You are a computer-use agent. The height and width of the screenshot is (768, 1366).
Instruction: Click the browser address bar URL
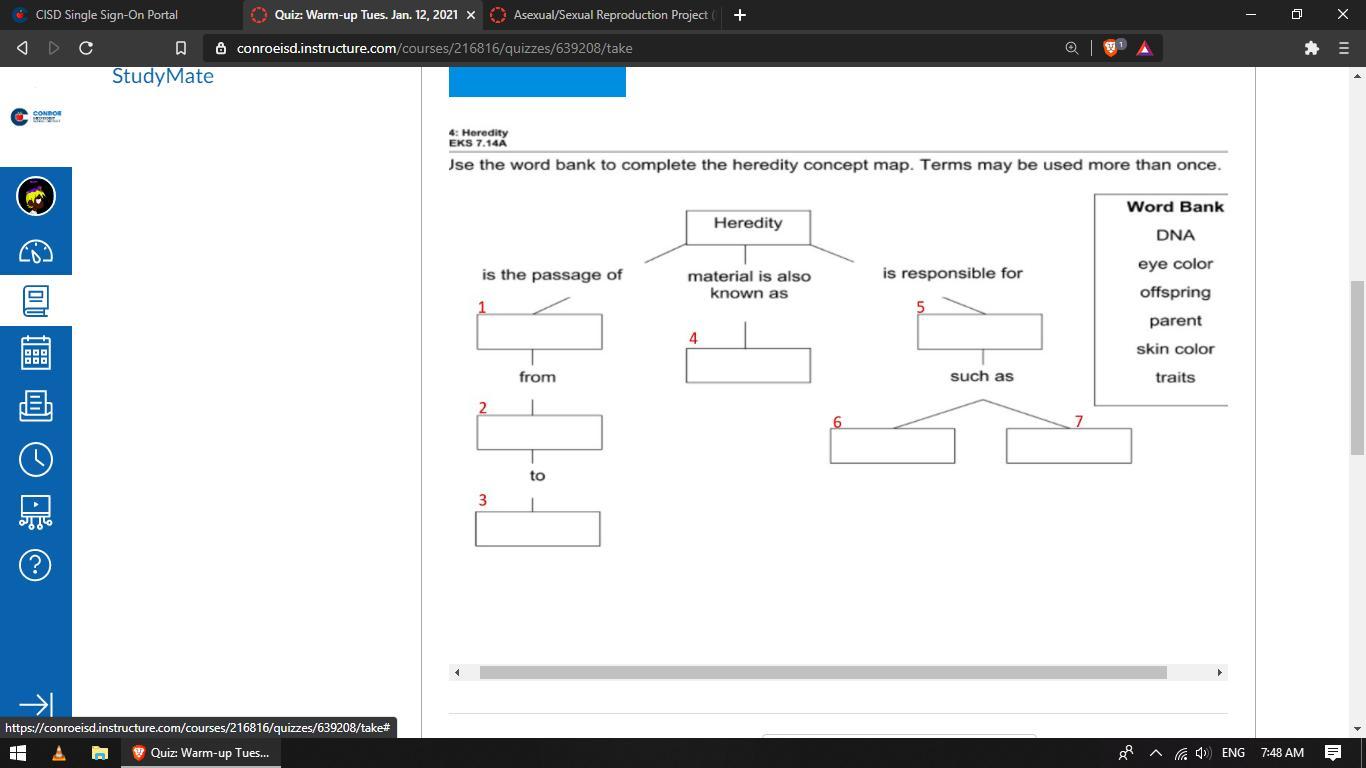point(434,48)
